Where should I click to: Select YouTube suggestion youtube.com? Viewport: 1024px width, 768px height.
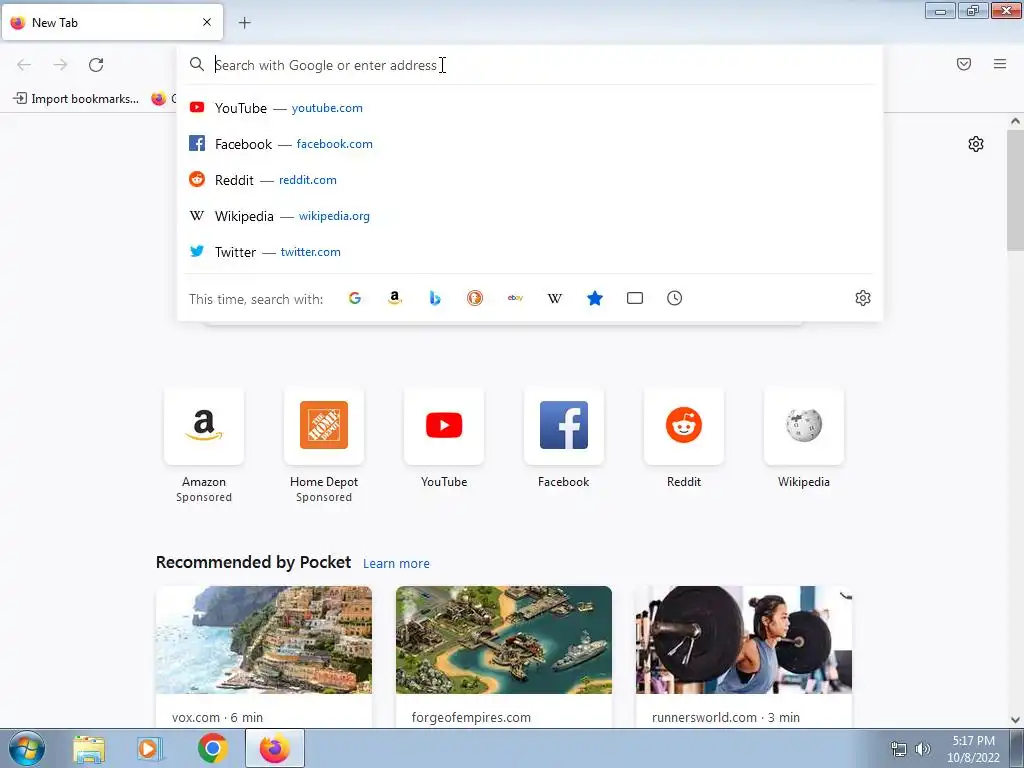tap(530, 108)
